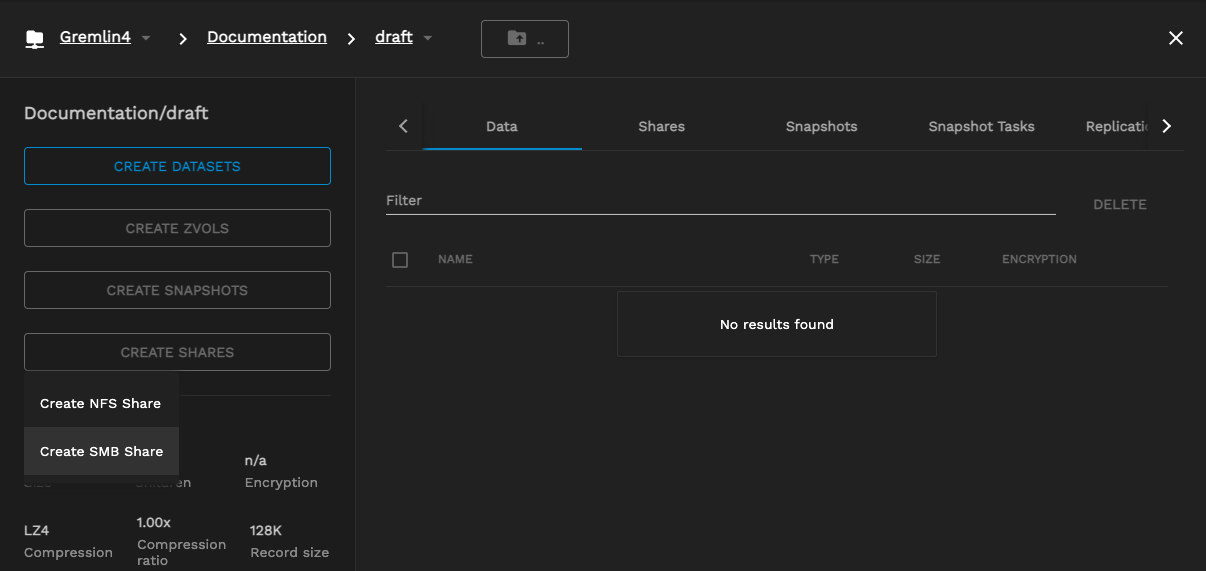Open the Shares tab

(661, 126)
